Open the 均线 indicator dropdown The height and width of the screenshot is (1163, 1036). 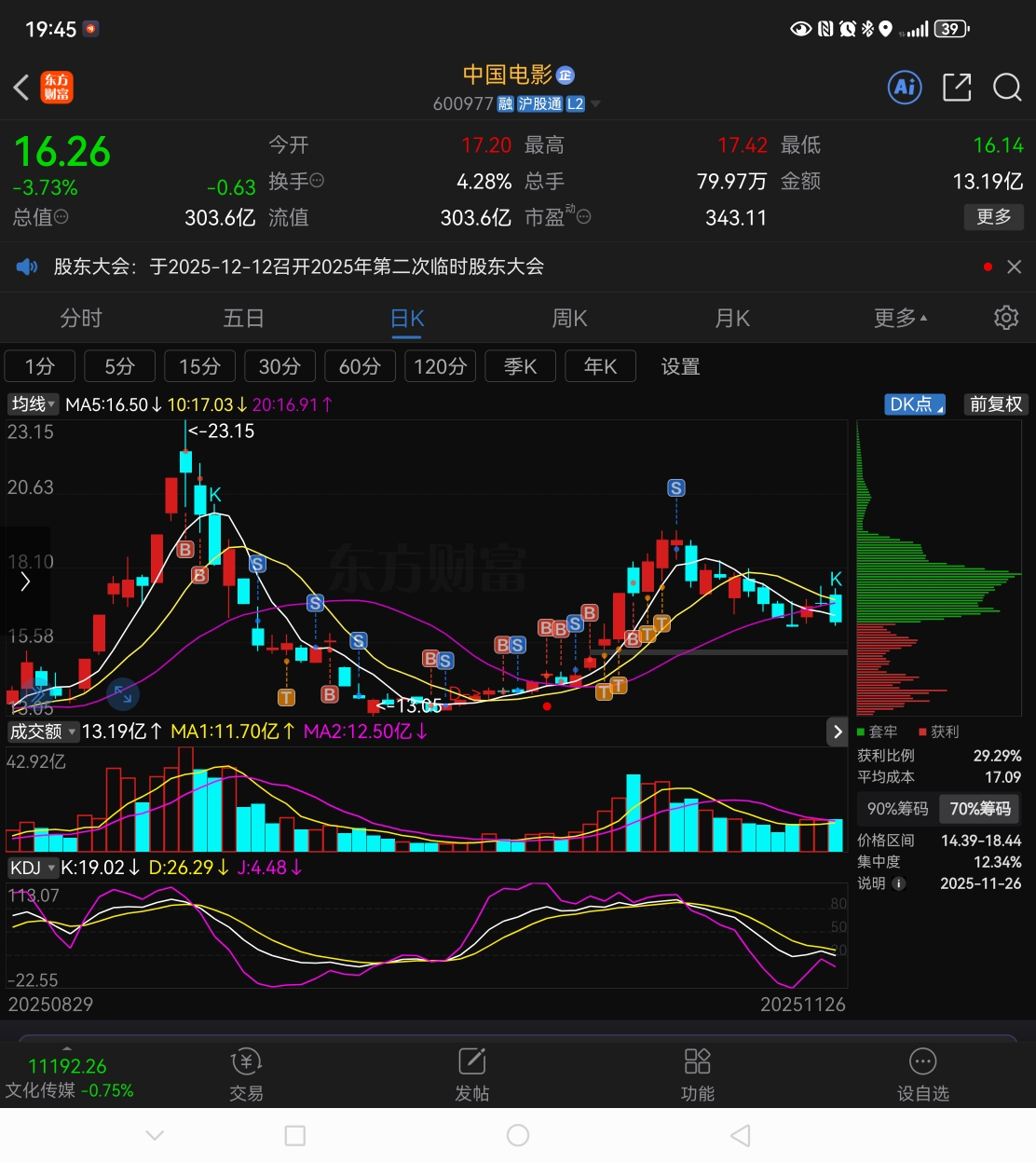pos(34,404)
